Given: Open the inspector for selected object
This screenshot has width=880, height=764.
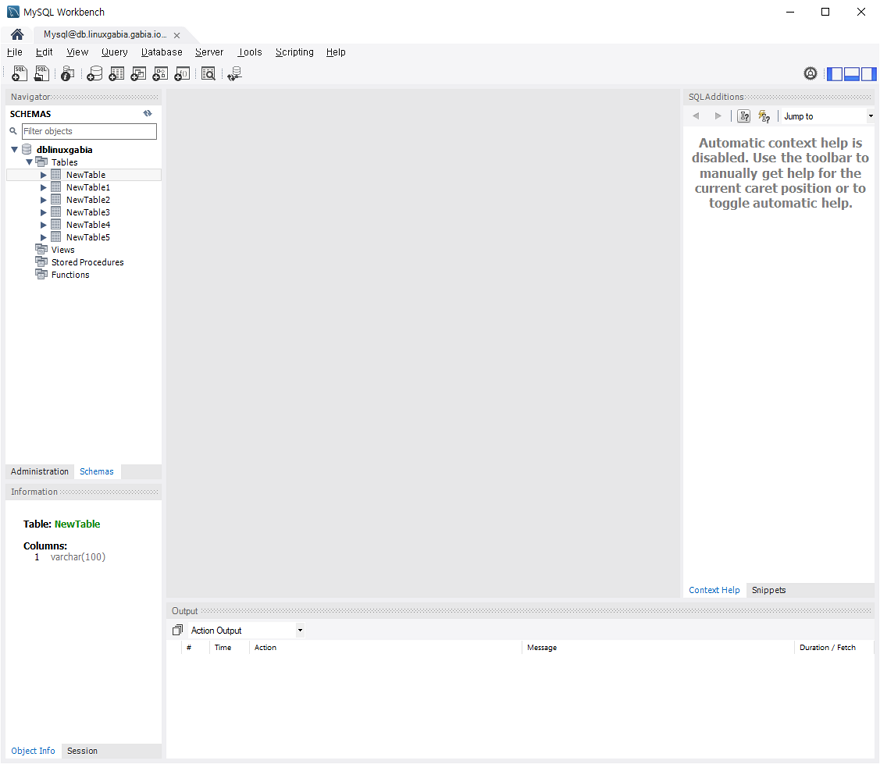Looking at the screenshot, I should pyautogui.click(x=67, y=74).
